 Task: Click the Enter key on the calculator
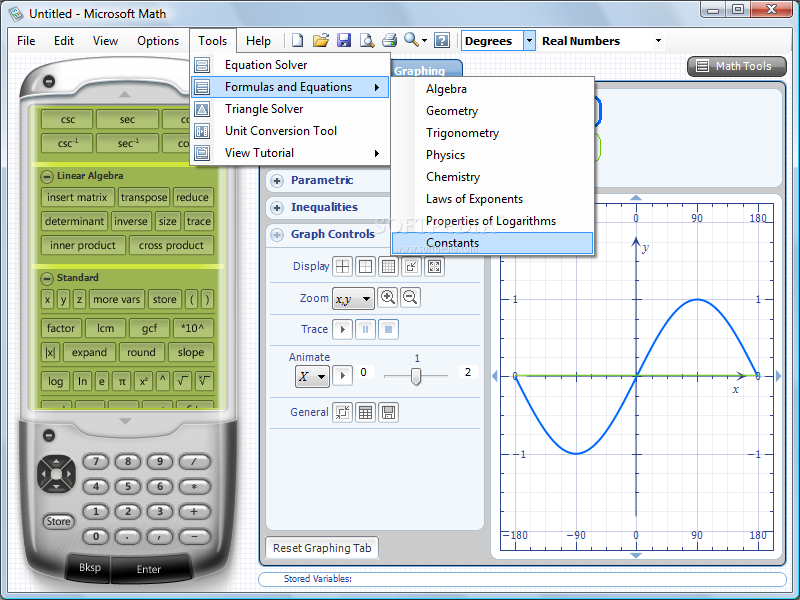[149, 569]
